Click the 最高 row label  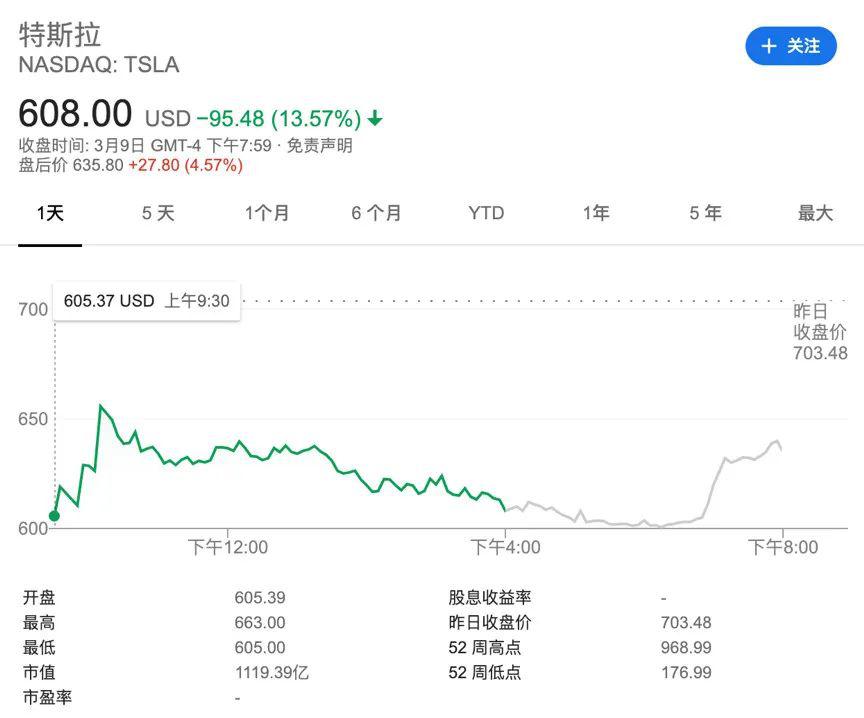pos(39,623)
